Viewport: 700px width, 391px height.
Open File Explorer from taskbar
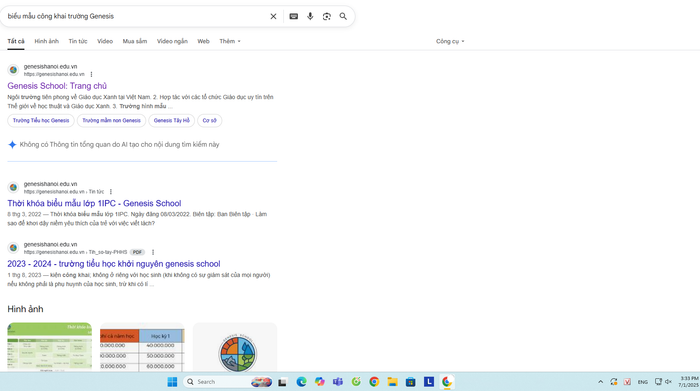tap(392, 382)
